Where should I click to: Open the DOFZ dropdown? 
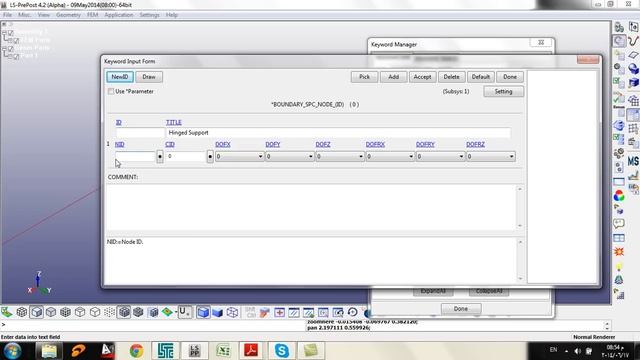340,156
